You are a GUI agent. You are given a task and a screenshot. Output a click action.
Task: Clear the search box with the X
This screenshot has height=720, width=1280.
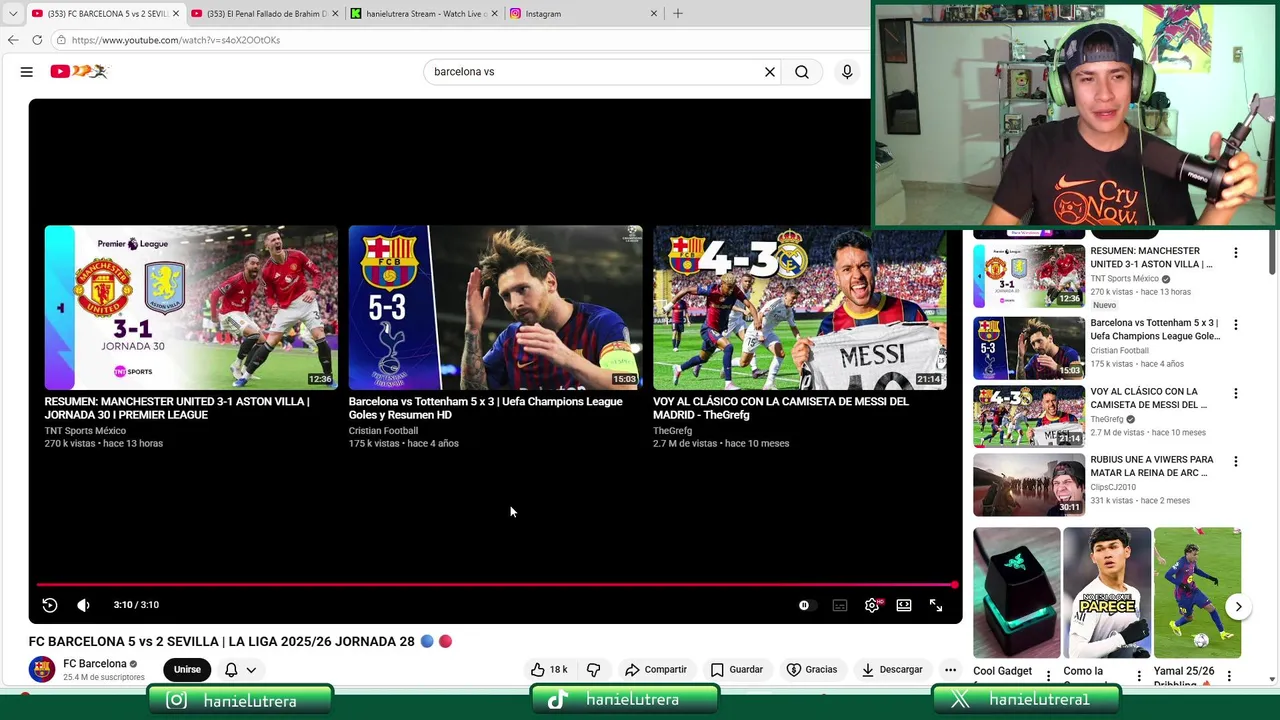tap(770, 72)
